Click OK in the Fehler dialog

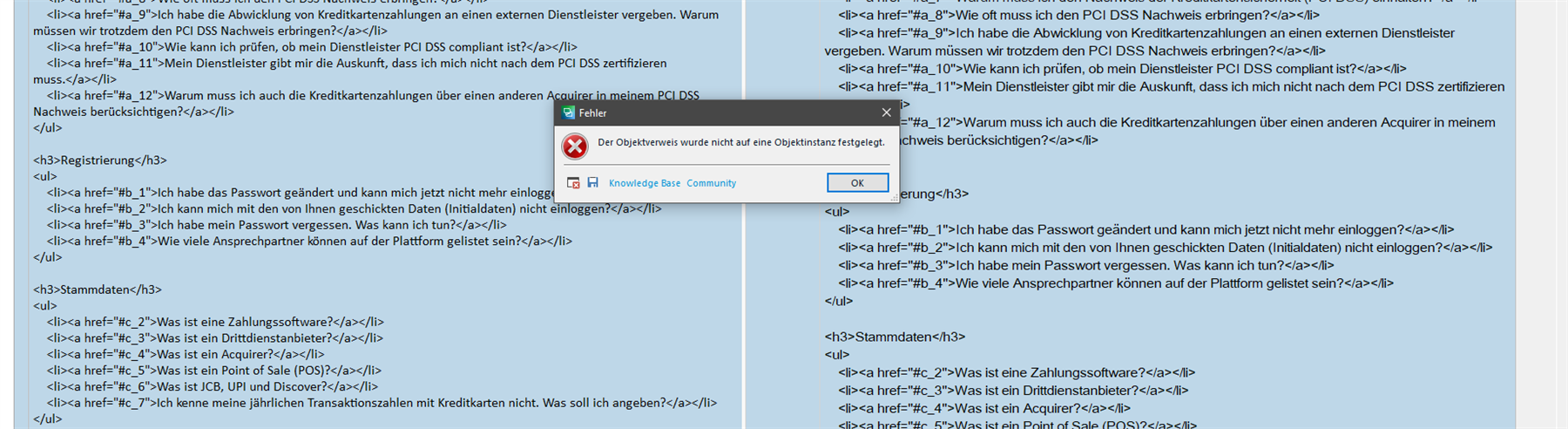coord(857,182)
